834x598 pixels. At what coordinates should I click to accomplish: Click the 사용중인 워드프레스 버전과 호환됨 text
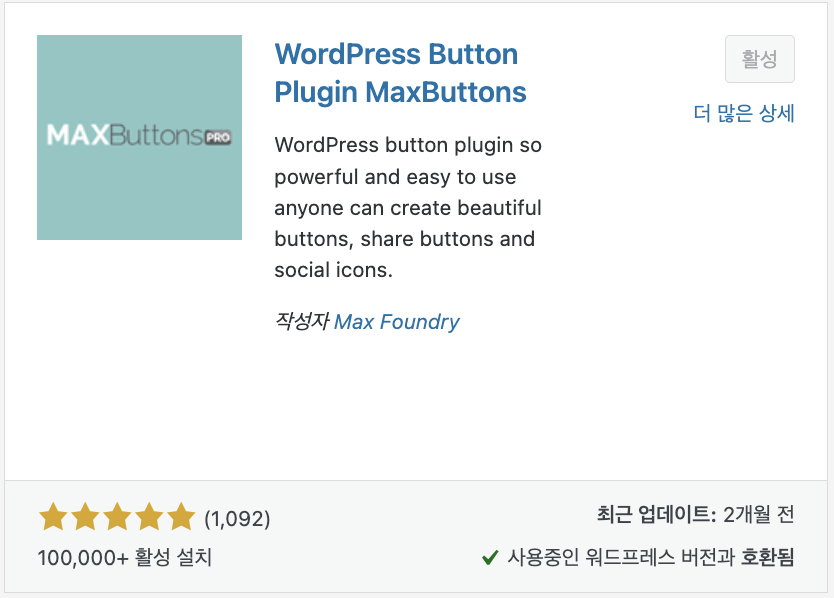click(x=650, y=558)
